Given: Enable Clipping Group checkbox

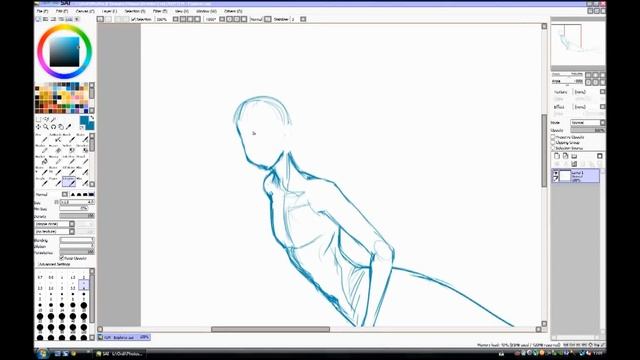Looking at the screenshot, I should 553,142.
